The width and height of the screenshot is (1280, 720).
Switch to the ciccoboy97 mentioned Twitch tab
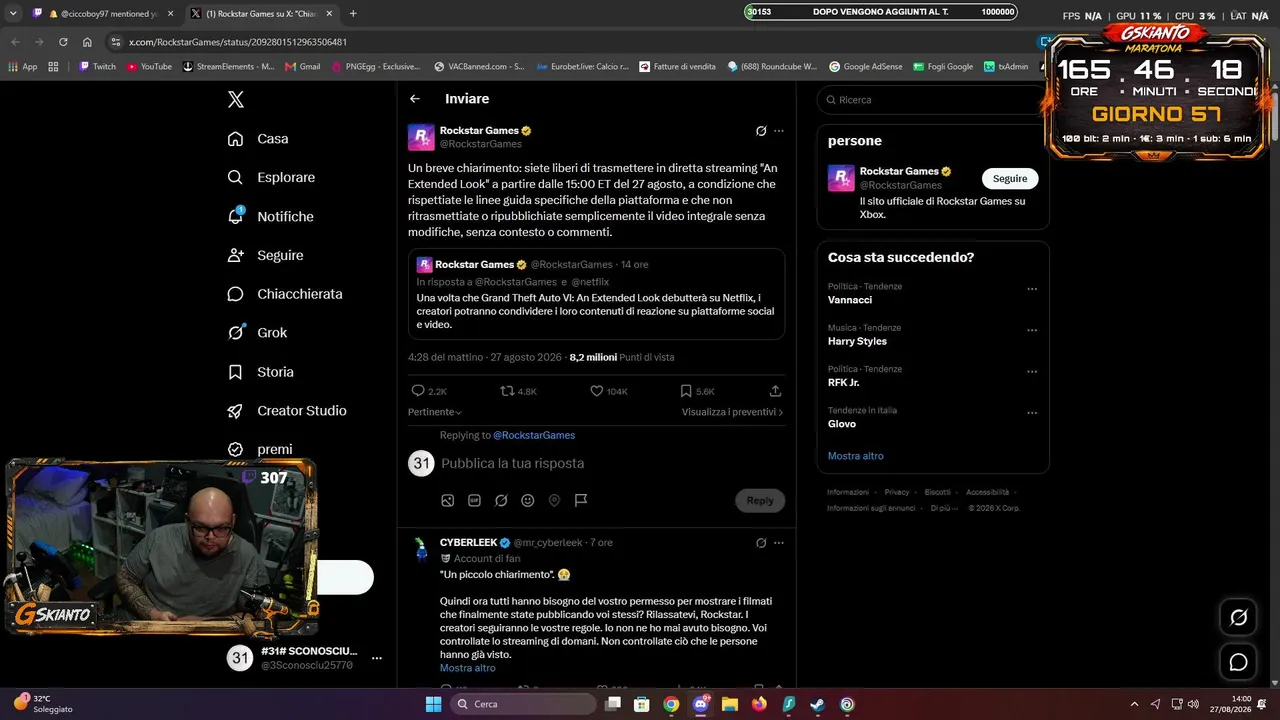point(104,14)
